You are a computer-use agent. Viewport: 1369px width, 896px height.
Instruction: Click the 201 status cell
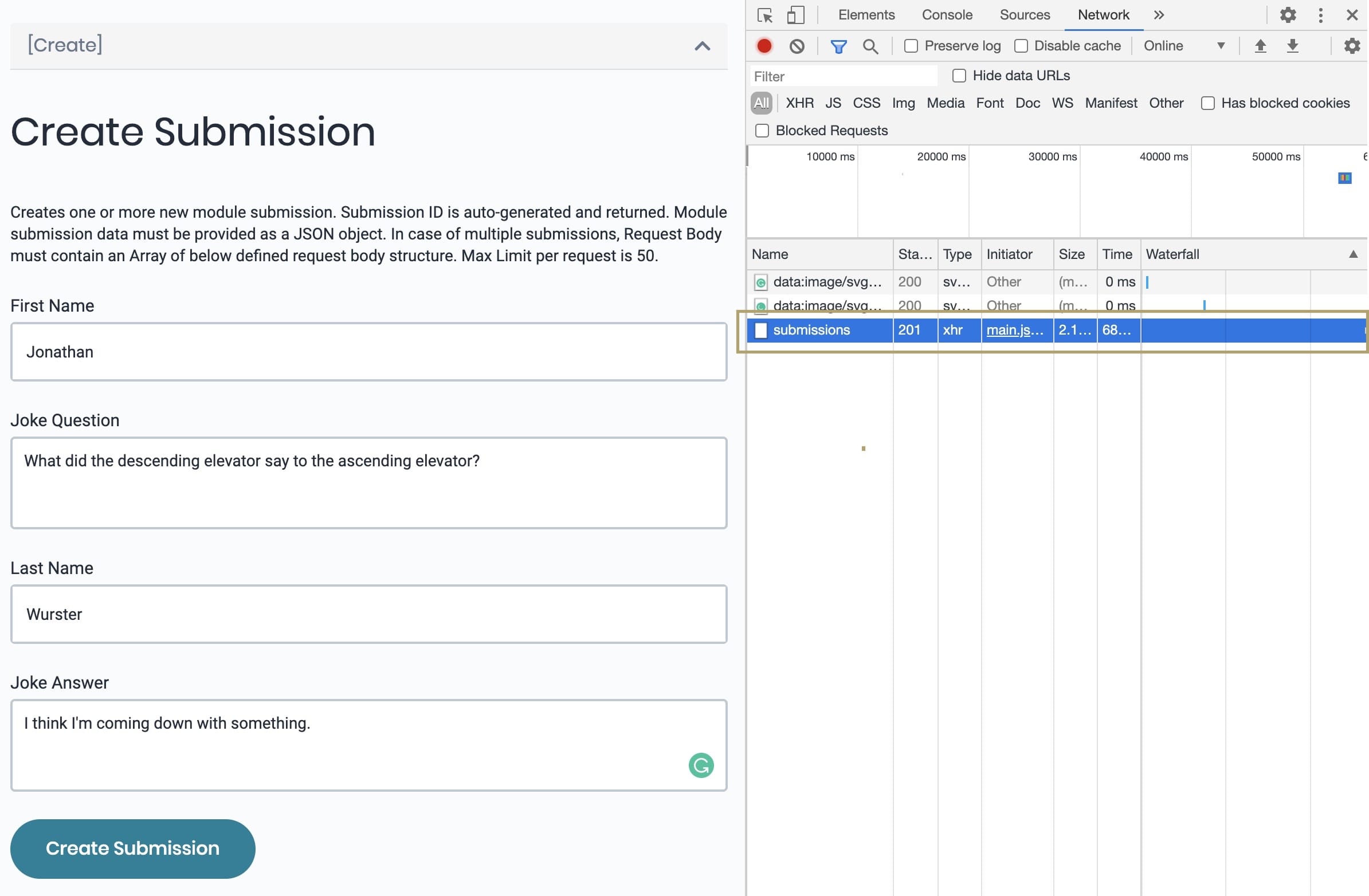[x=915, y=330]
